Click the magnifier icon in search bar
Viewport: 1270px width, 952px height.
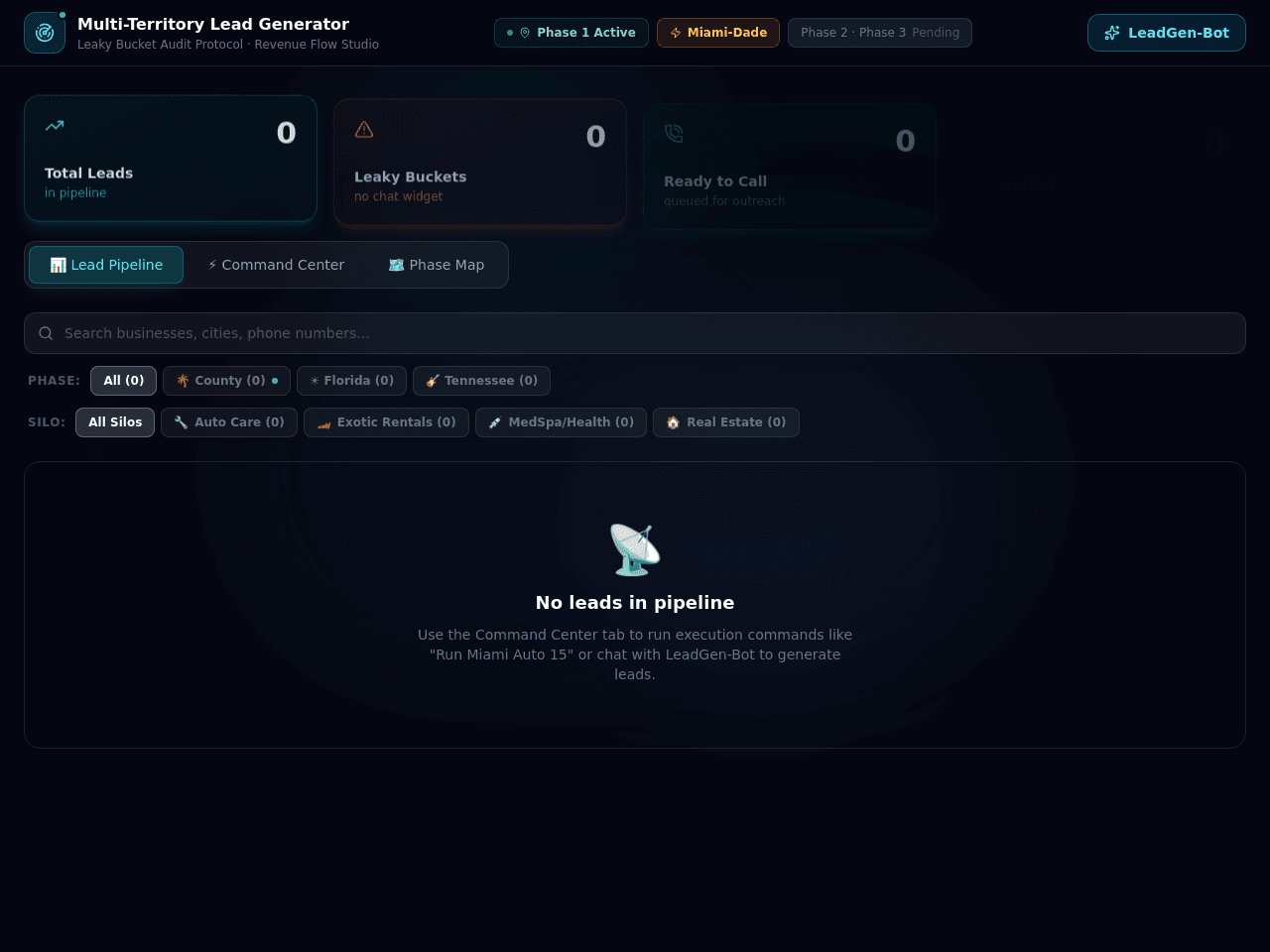(46, 333)
